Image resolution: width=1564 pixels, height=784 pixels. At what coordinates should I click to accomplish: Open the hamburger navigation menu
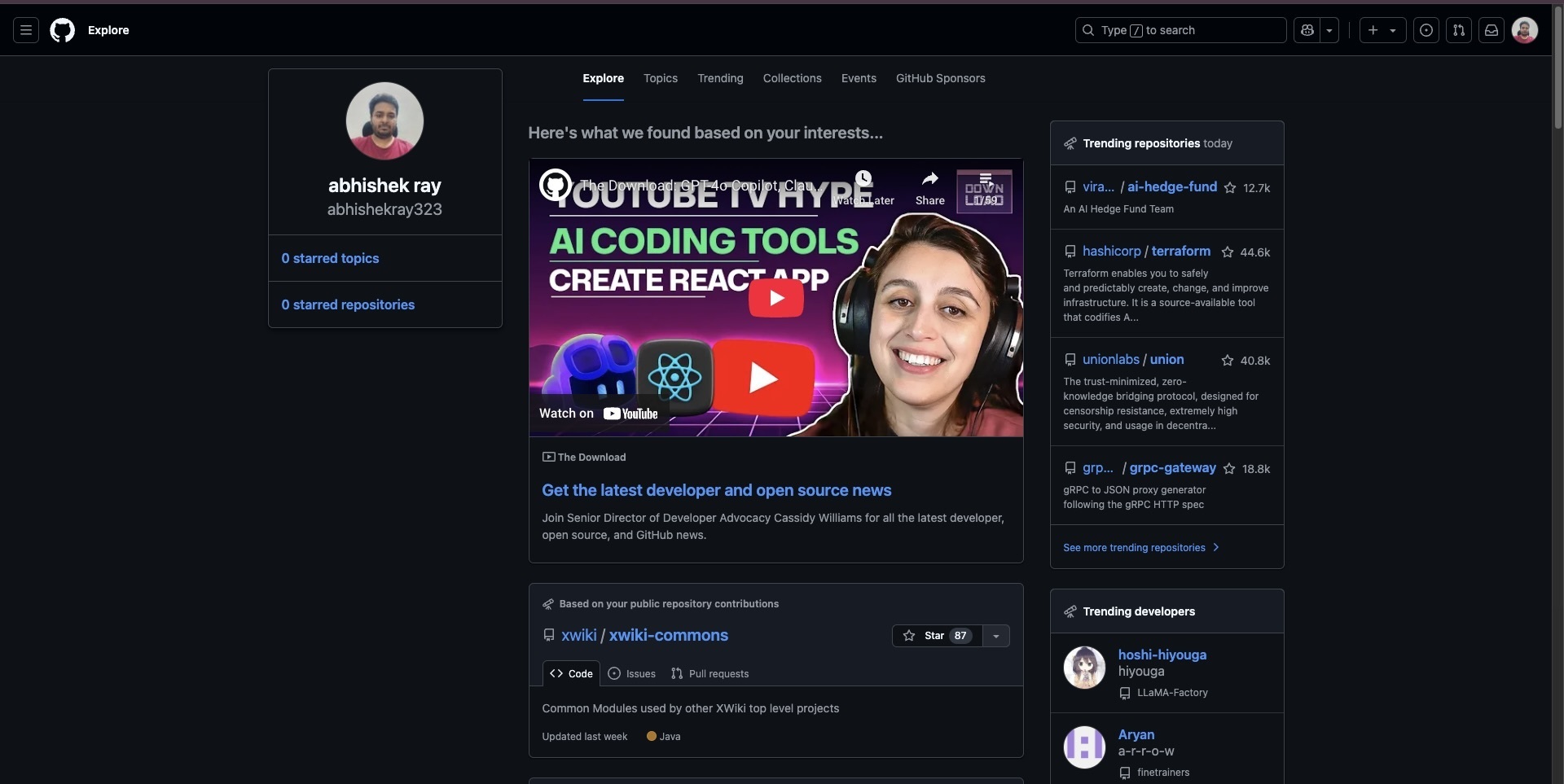(26, 30)
